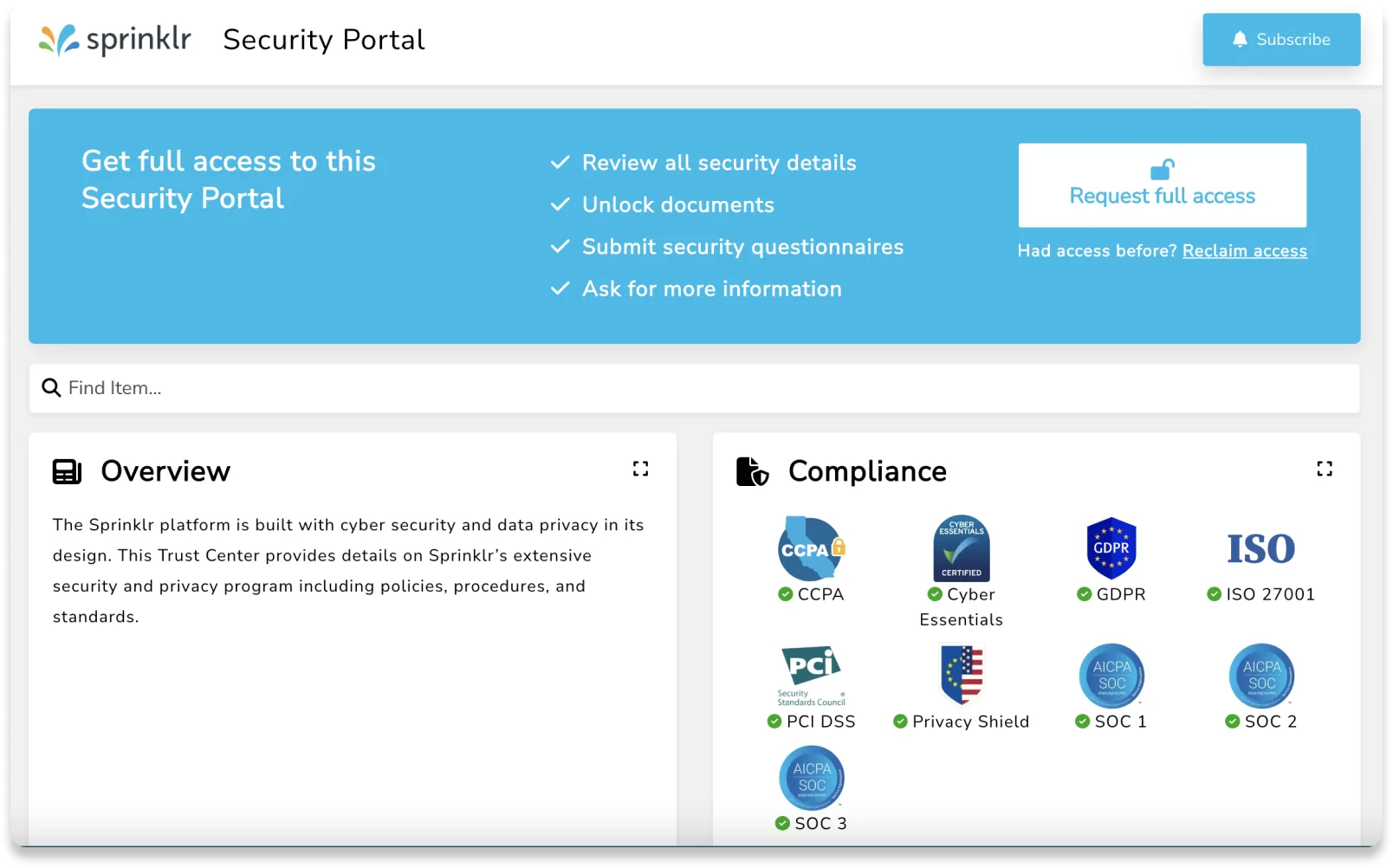Click the Compliance document shield icon

point(752,471)
